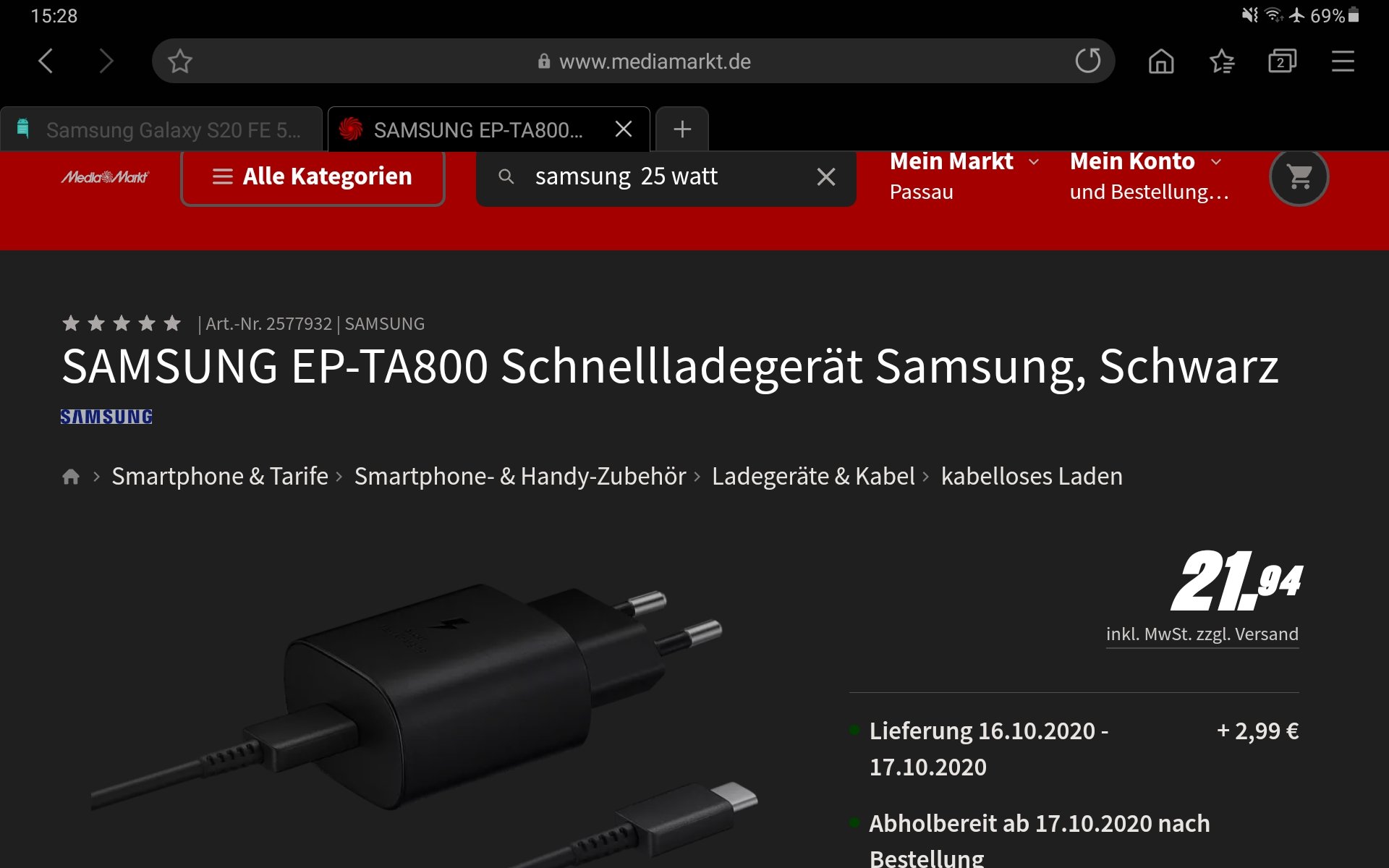Open Ladegeräte & Kabel breadcrumb link
This screenshot has height=868, width=1389.
point(813,476)
